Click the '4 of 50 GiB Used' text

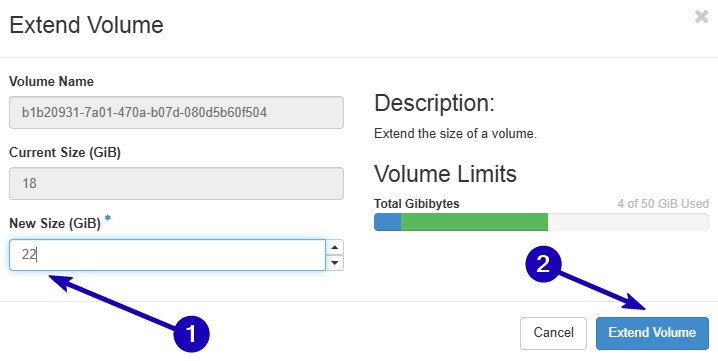pyautogui.click(x=663, y=203)
